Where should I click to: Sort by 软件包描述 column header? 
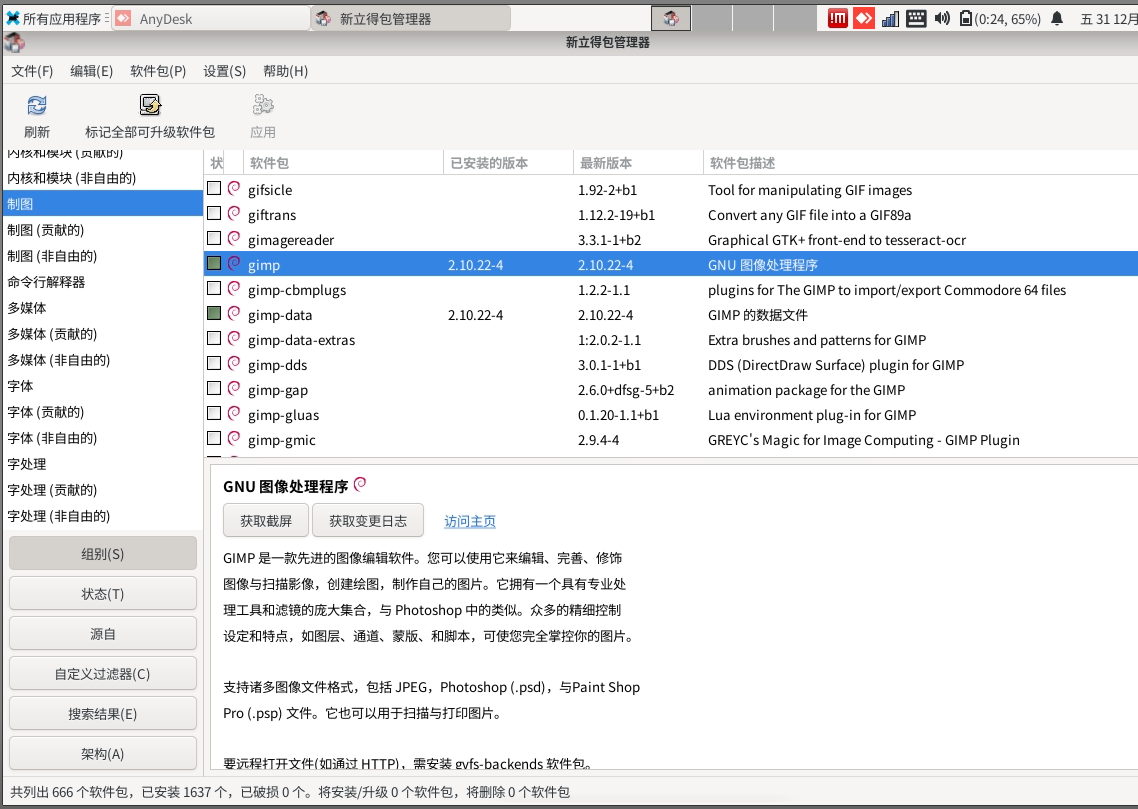pyautogui.click(x=921, y=163)
